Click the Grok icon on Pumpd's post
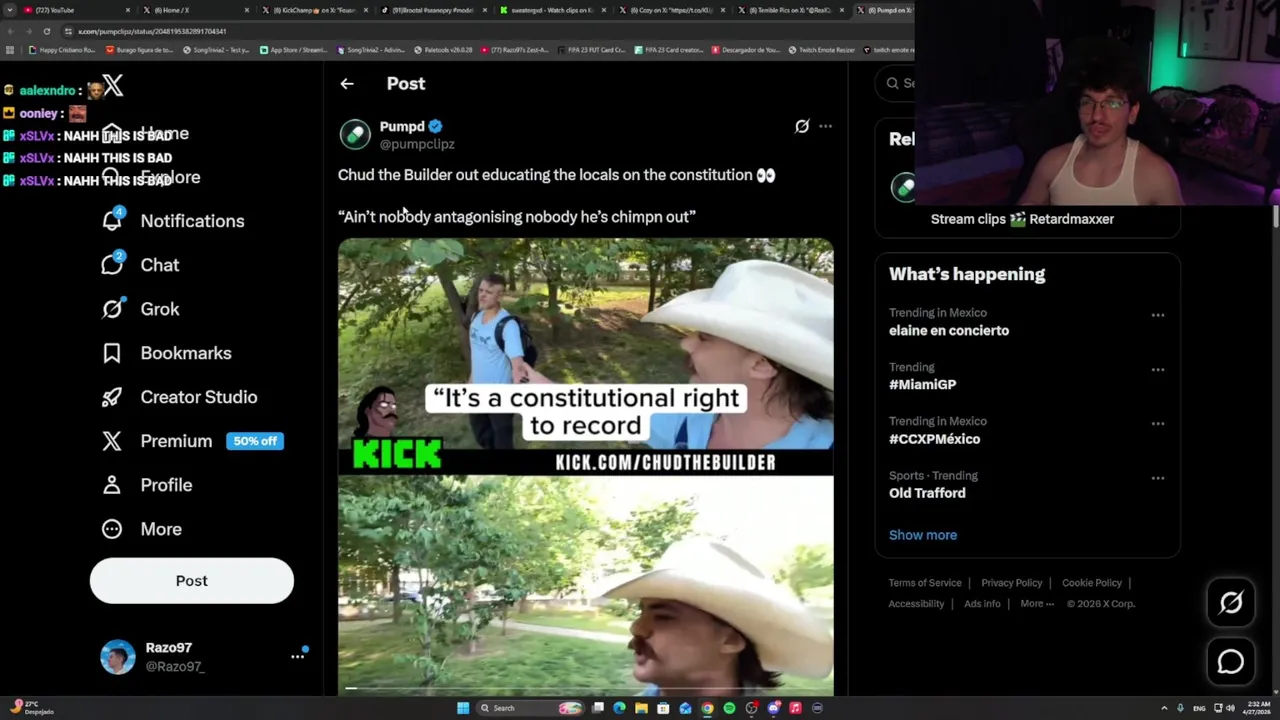Screen dimensions: 1280x720 tap(802, 126)
